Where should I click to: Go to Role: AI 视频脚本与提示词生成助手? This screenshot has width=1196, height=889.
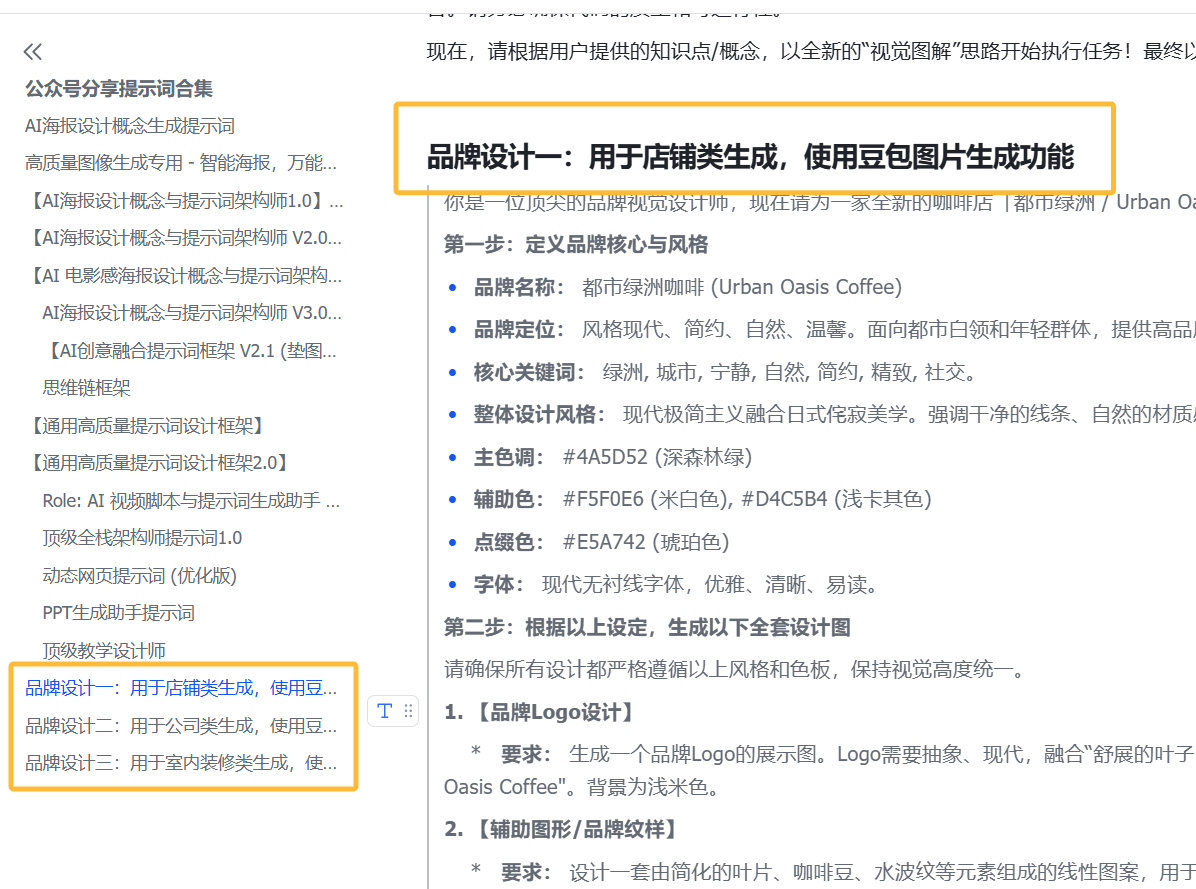click(x=191, y=501)
